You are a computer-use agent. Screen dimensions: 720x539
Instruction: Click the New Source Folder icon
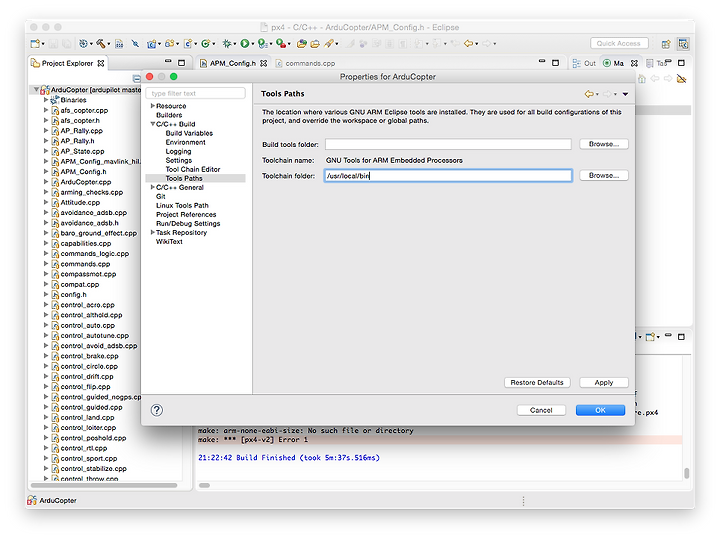tap(169, 44)
